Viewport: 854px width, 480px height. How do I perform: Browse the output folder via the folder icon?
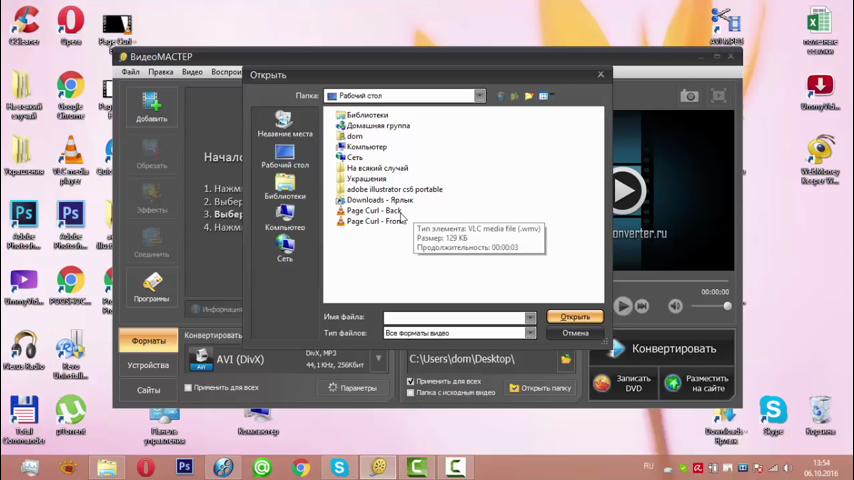(x=566, y=359)
